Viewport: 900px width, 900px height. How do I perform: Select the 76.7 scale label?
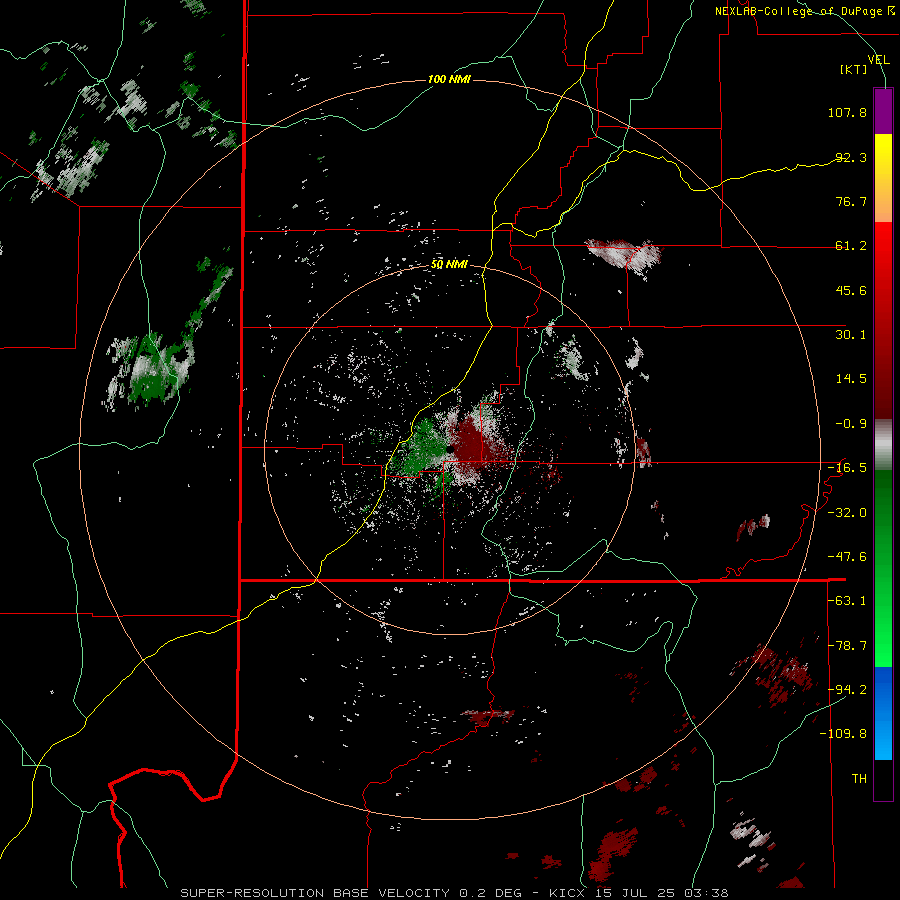[x=851, y=201]
